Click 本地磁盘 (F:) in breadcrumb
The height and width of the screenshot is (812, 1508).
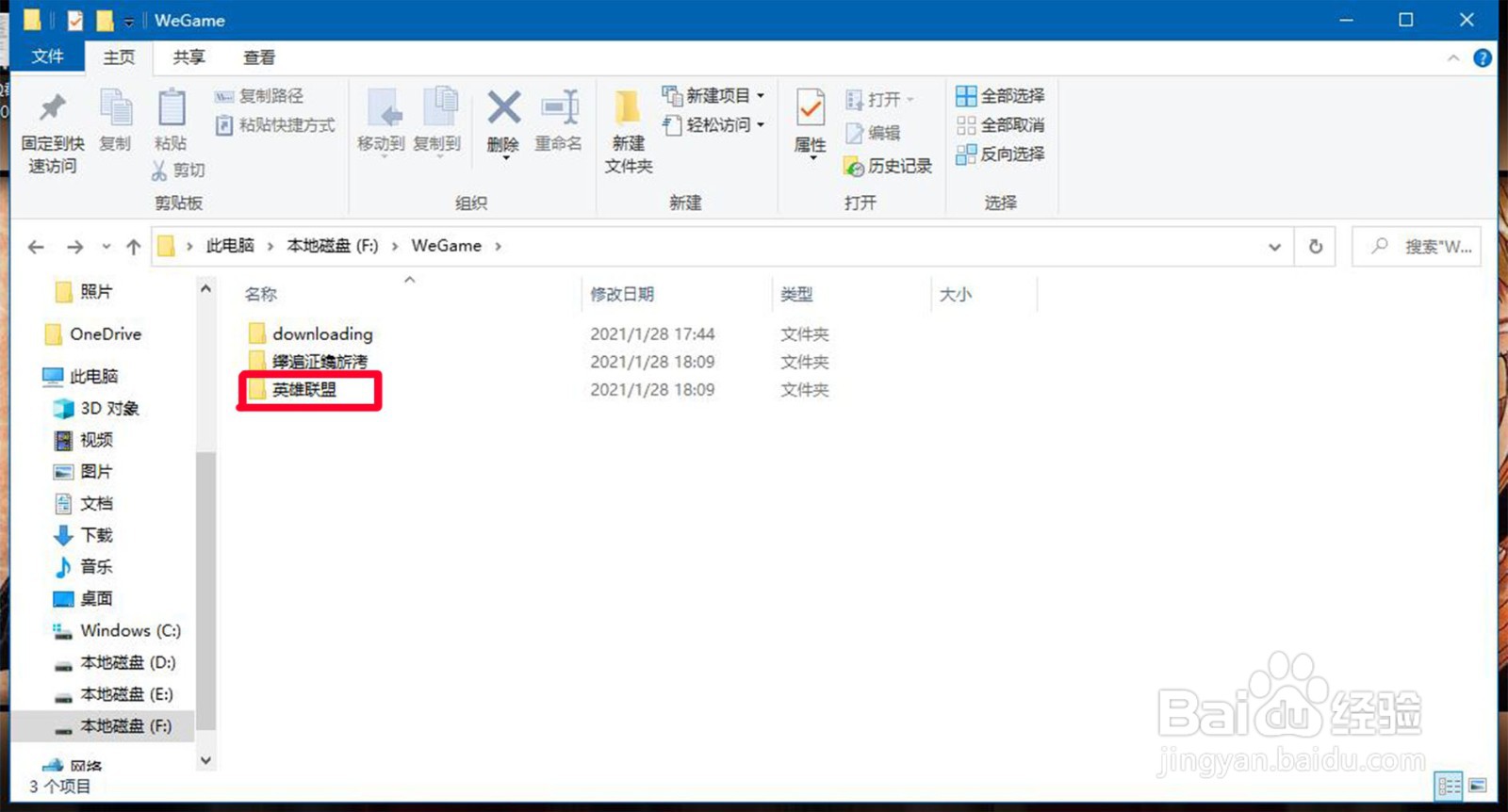coord(332,246)
